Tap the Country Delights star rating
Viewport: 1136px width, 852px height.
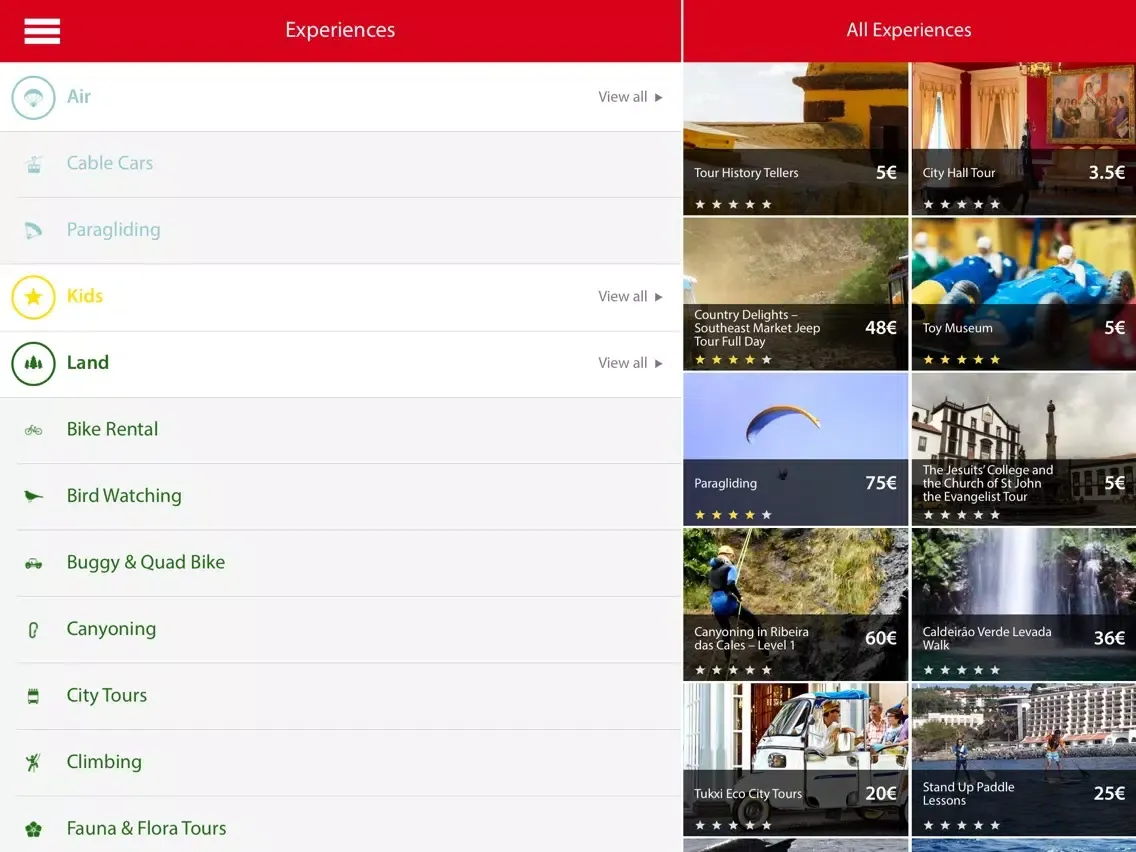[x=733, y=359]
